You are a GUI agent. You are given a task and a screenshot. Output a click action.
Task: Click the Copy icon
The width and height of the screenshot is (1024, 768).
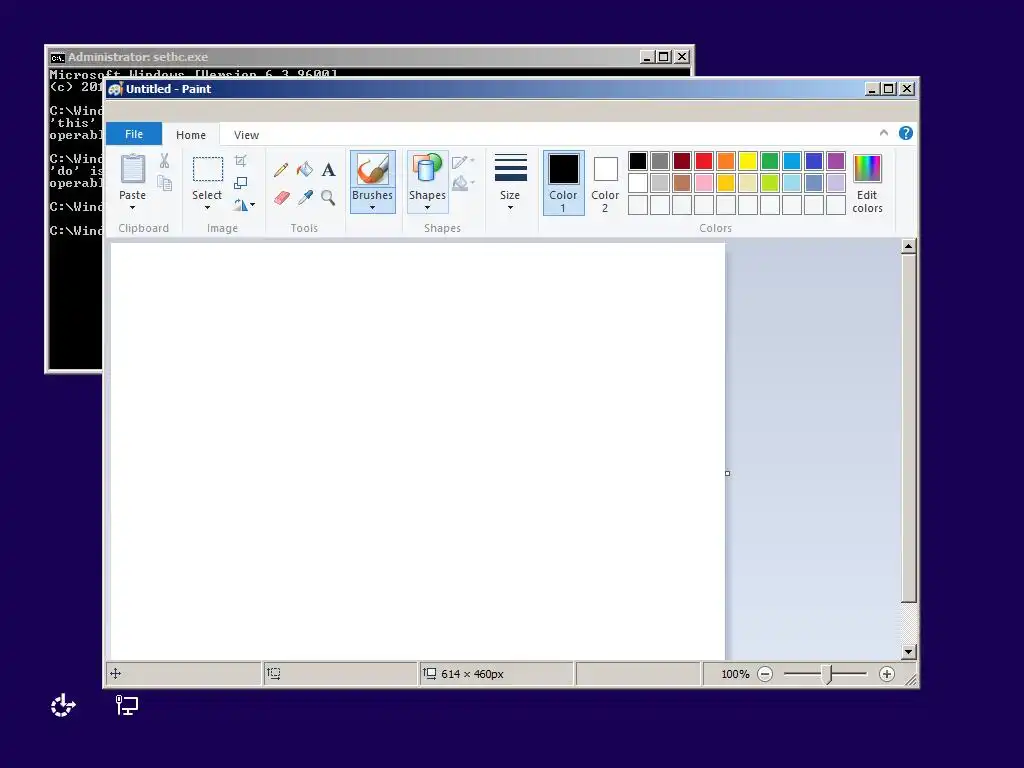(165, 184)
